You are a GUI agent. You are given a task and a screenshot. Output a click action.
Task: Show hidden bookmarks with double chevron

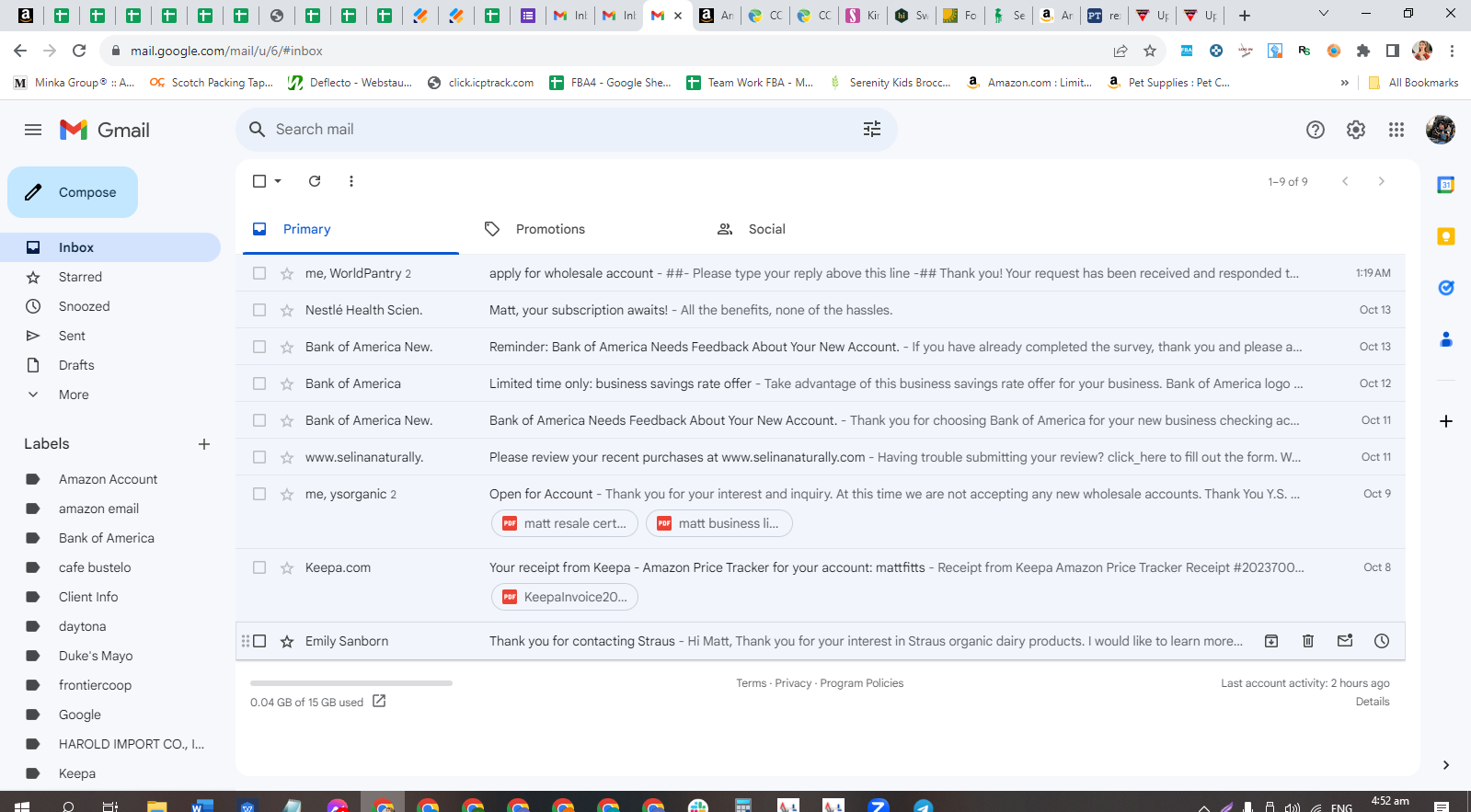pyautogui.click(x=1345, y=83)
